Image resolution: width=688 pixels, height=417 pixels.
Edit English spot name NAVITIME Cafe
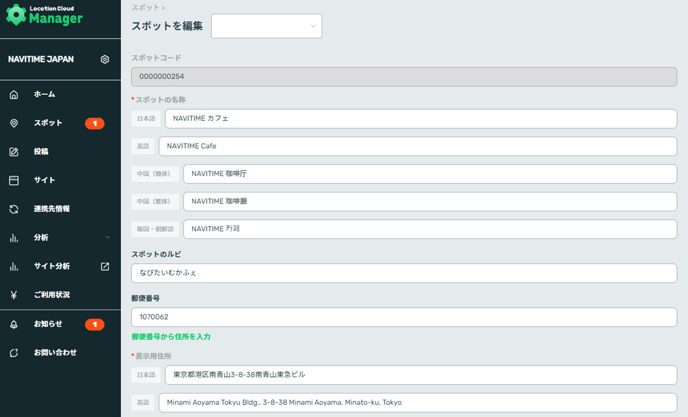(x=418, y=146)
